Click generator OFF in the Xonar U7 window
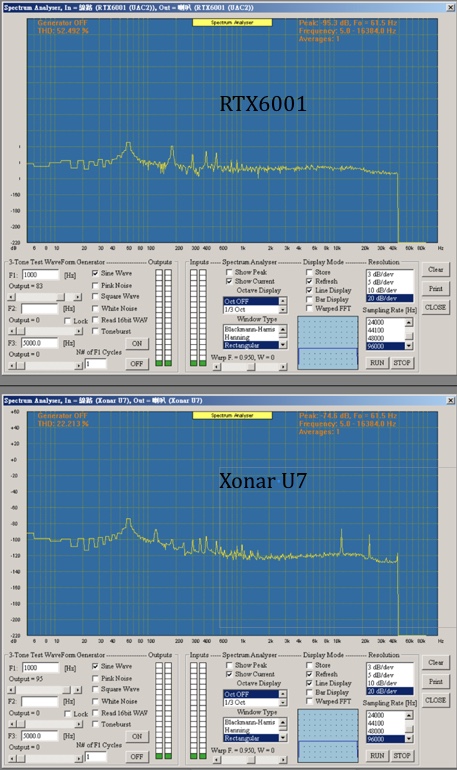 [x=137, y=756]
